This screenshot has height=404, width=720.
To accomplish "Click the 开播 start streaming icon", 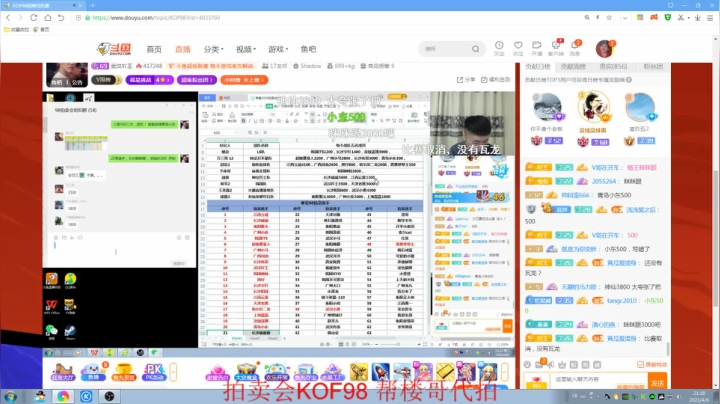I will 537,48.
